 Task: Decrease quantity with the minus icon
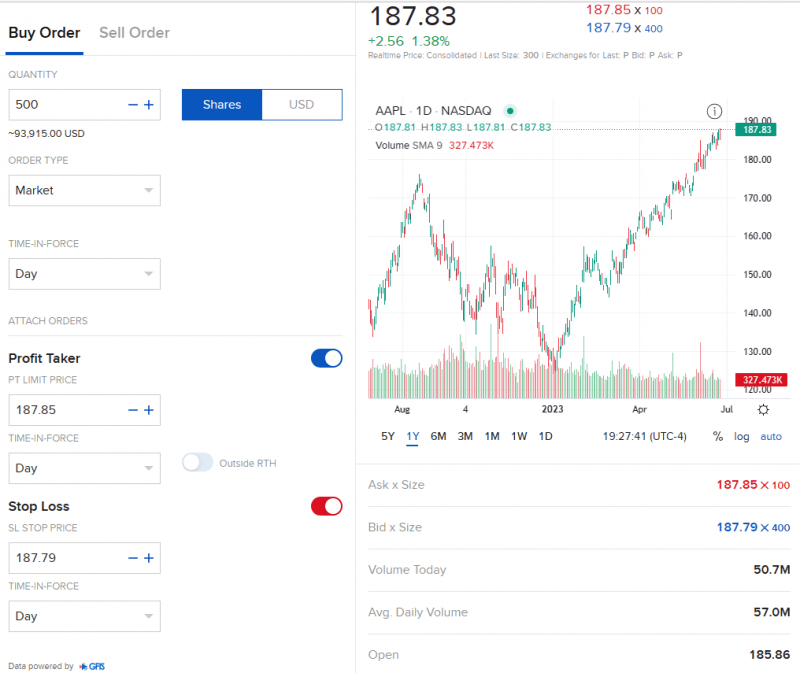point(133,105)
